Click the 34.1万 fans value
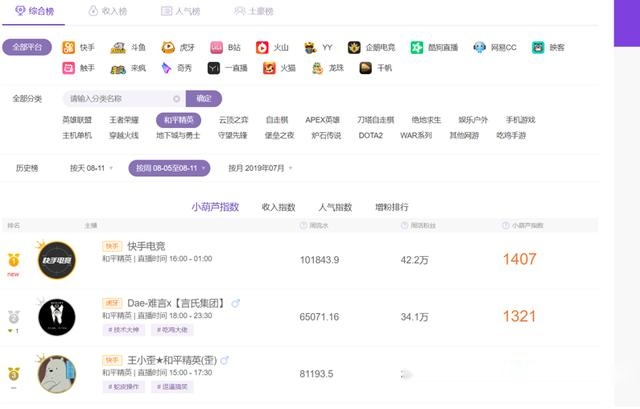 tap(414, 317)
